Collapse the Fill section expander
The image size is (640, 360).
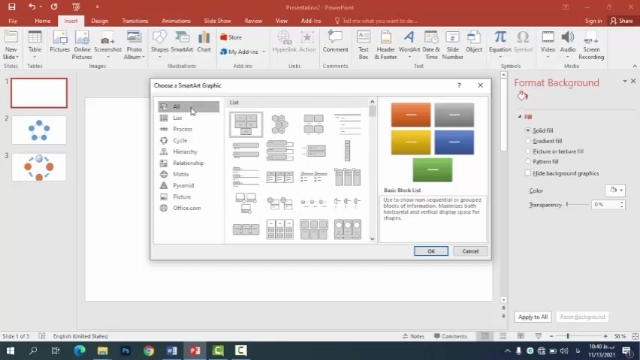pyautogui.click(x=520, y=117)
